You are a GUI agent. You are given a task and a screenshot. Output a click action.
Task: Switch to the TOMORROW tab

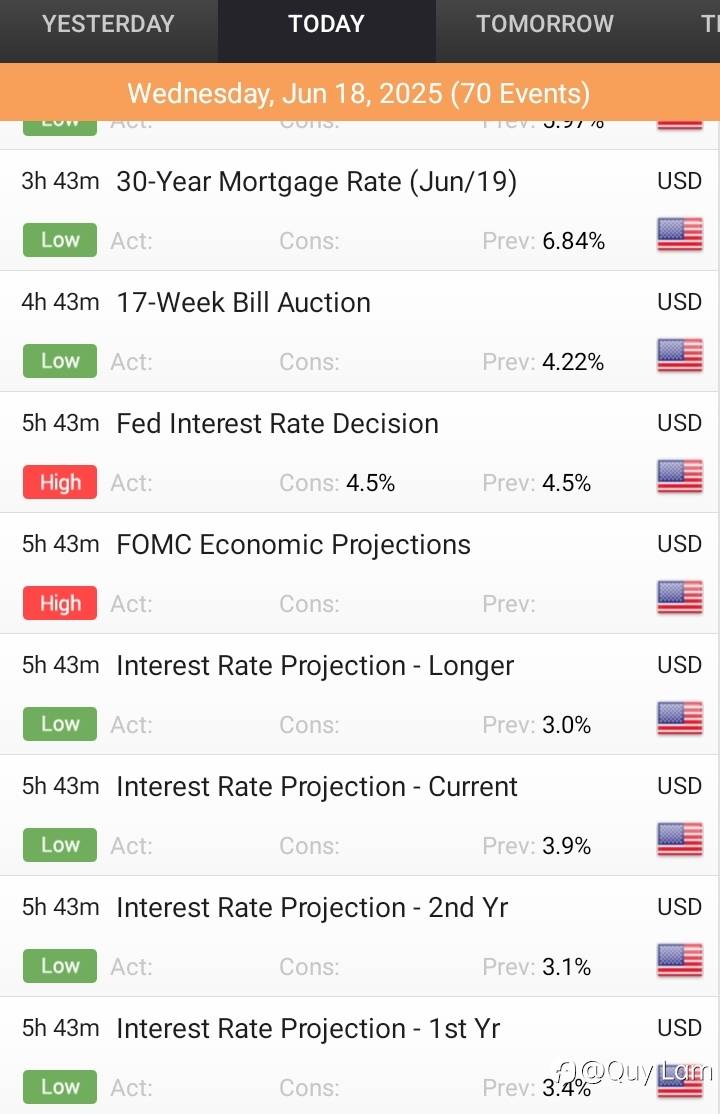(x=545, y=24)
